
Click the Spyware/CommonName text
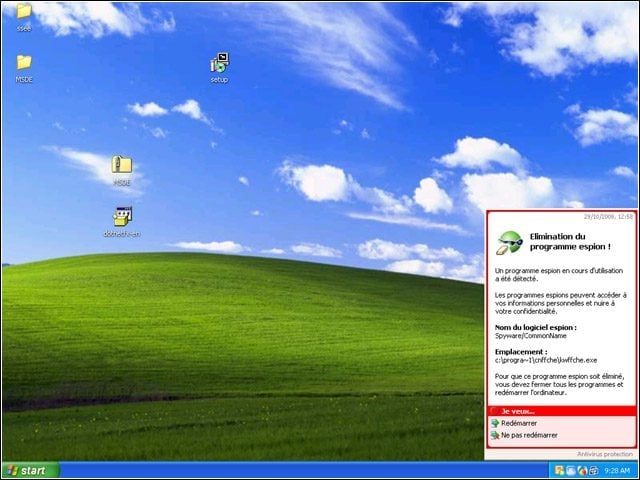point(530,336)
